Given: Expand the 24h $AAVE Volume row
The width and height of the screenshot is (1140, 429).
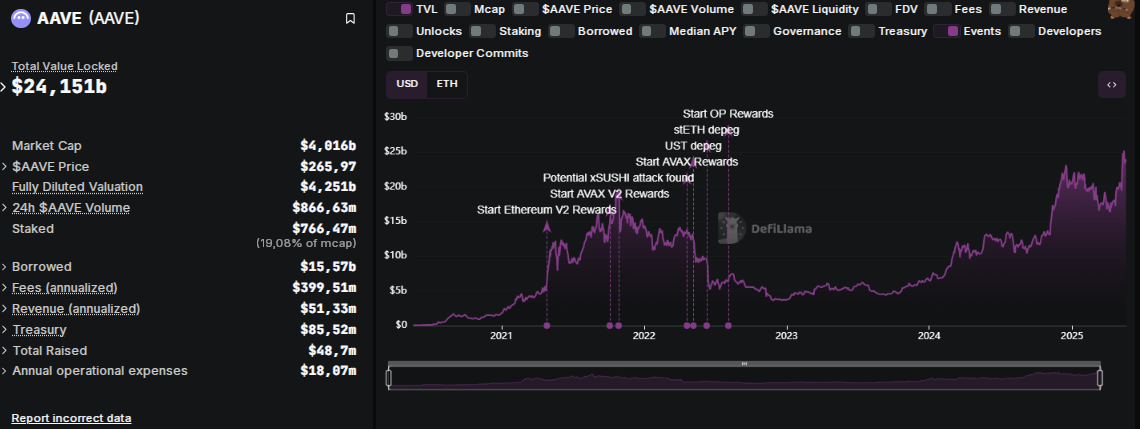Looking at the screenshot, I should [x=3, y=208].
